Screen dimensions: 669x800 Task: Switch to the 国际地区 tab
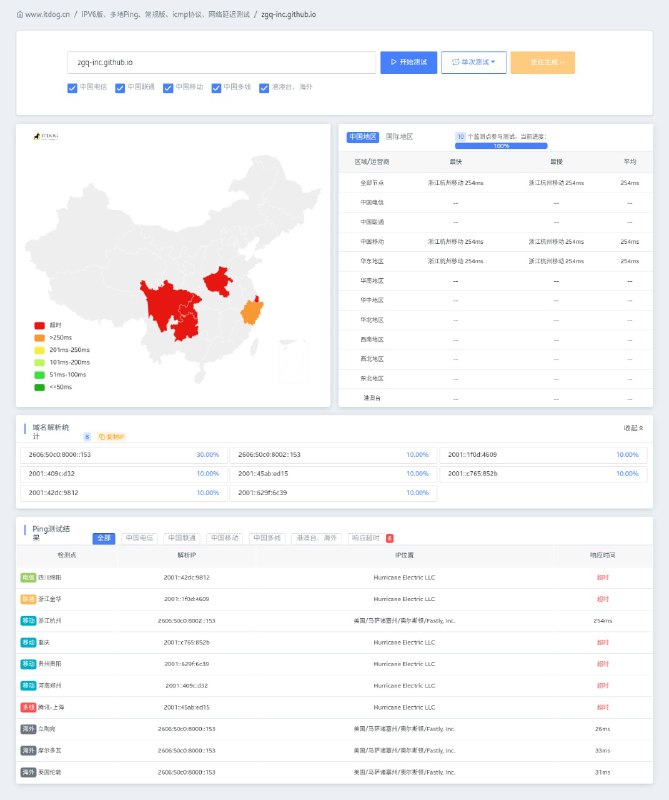tap(400, 137)
